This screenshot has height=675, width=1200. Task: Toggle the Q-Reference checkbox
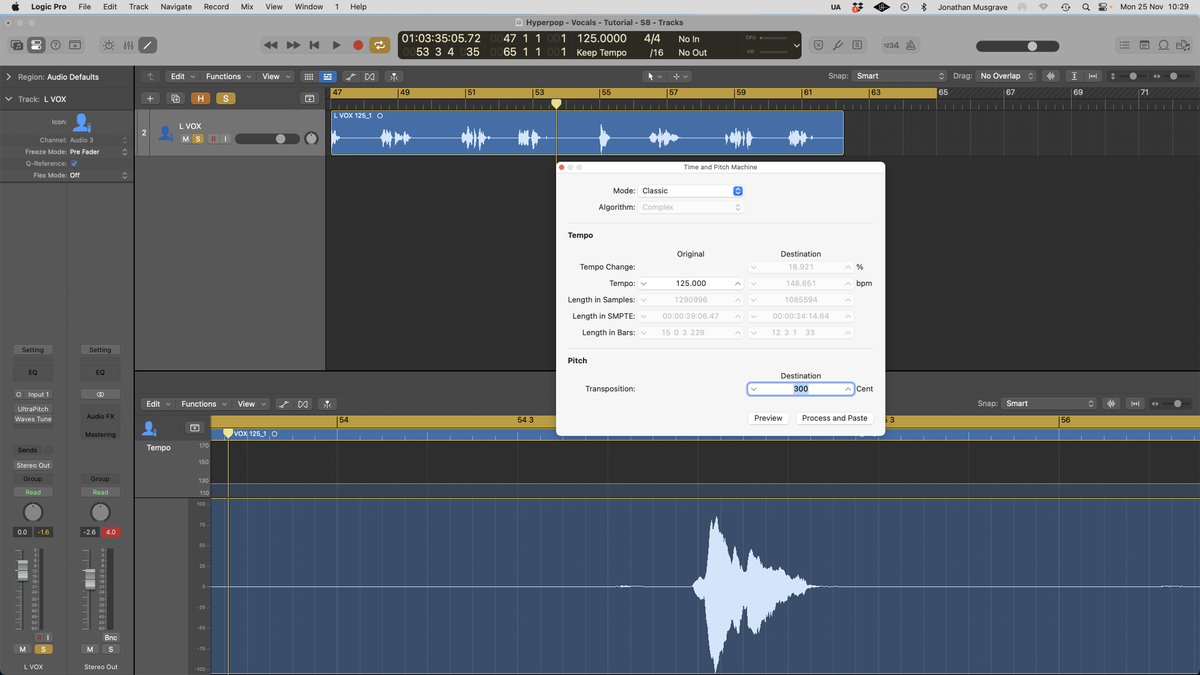[x=74, y=163]
